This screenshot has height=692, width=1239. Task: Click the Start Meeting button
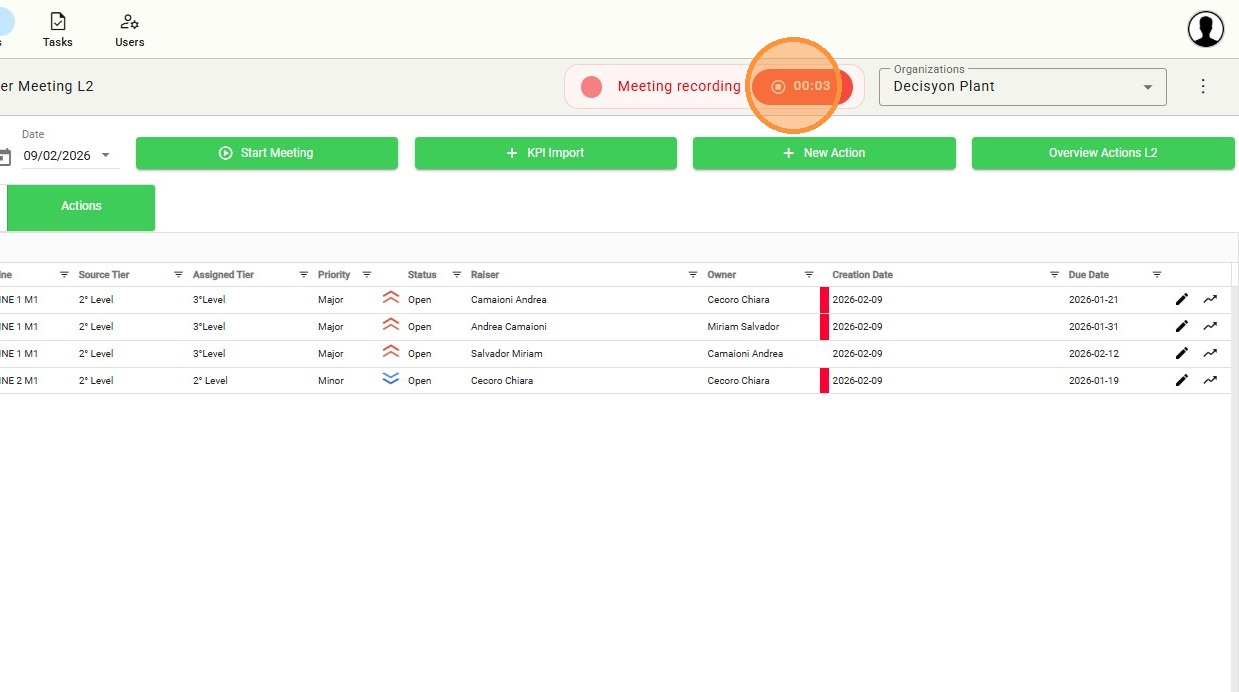pos(267,153)
